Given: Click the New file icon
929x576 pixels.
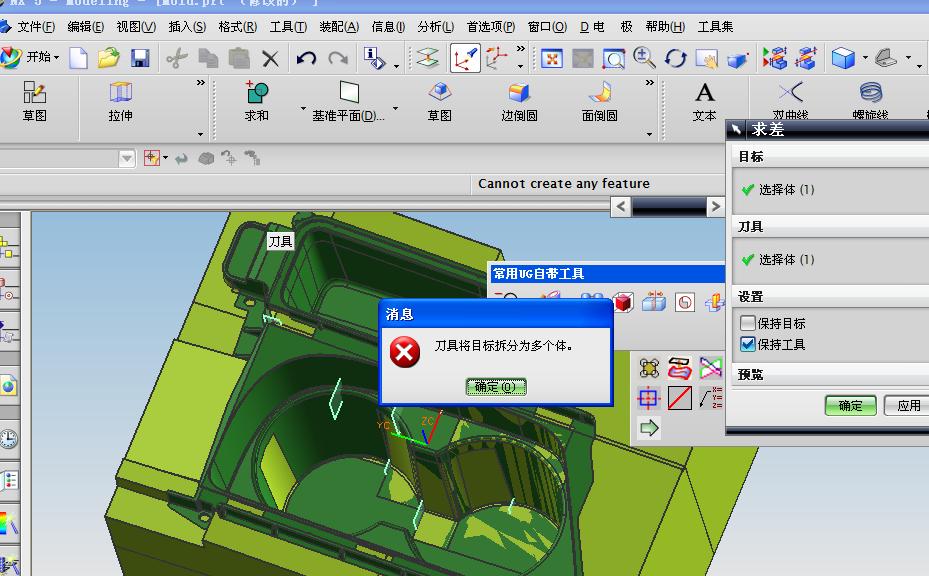Looking at the screenshot, I should tap(78, 58).
